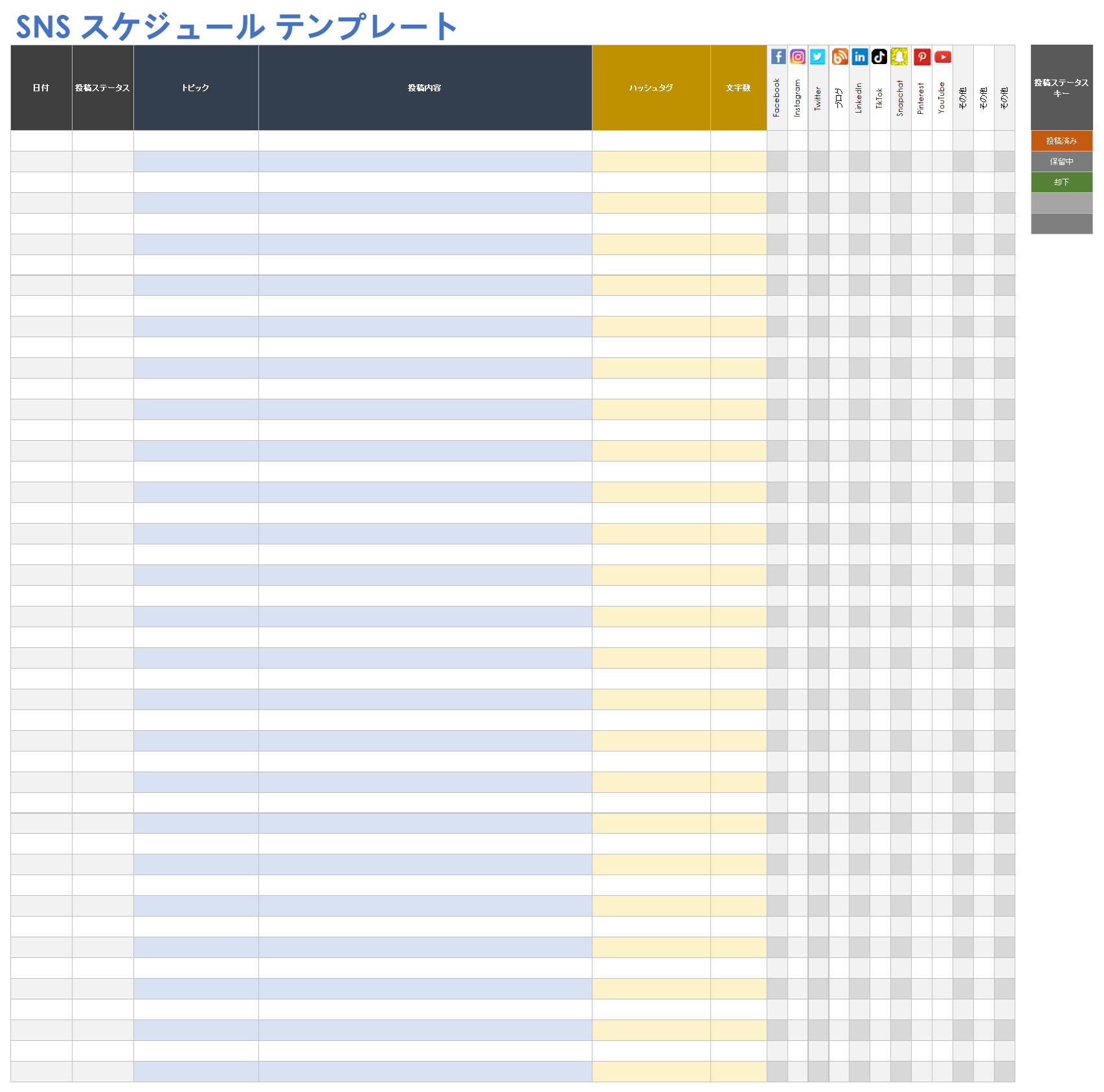Image resolution: width=1104 pixels, height=1092 pixels.
Task: Select the vertical "Twitter" column label
Action: (x=818, y=99)
